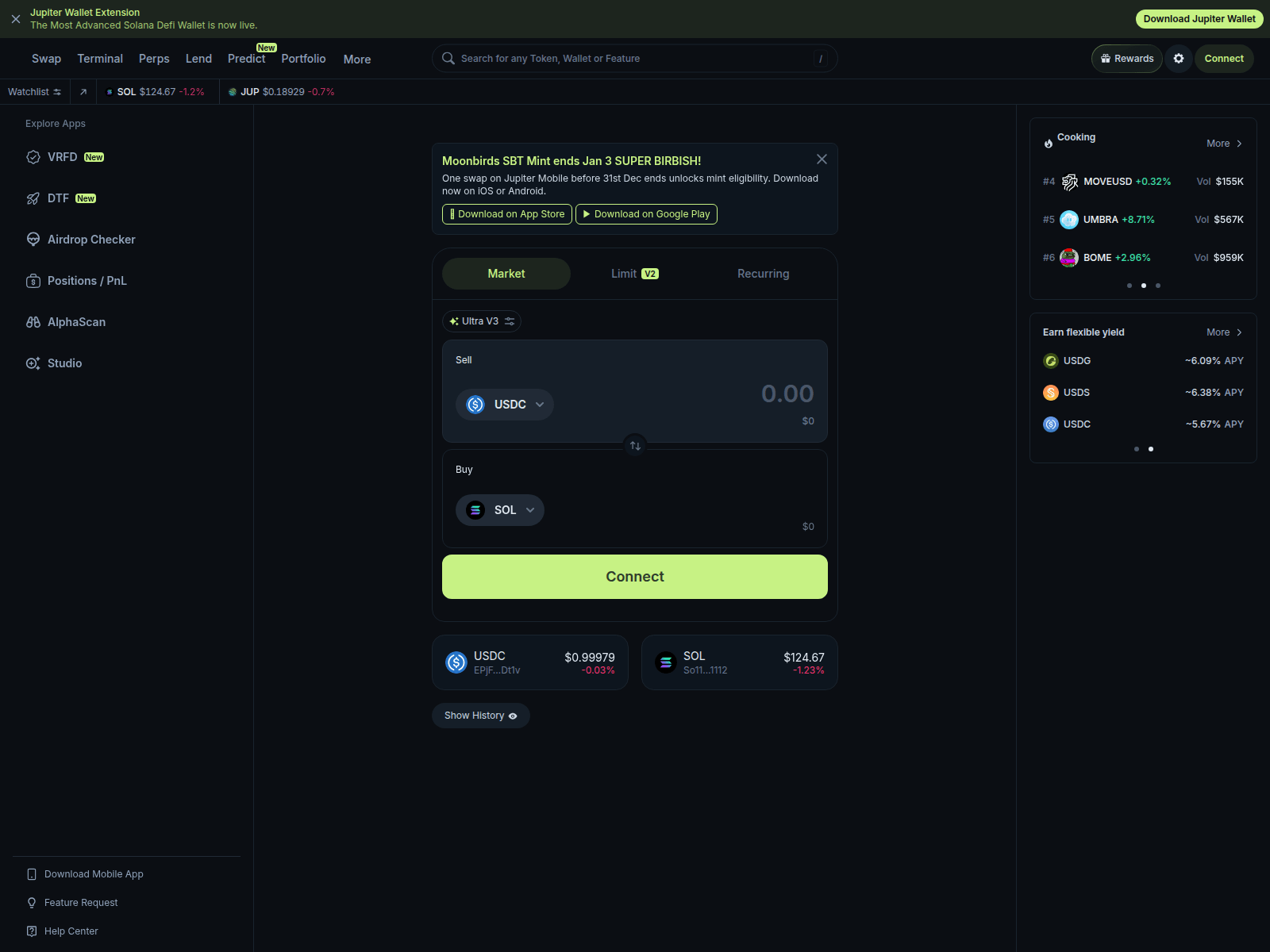The height and width of the screenshot is (952, 1270).
Task: Click the ~6.38% APY value
Action: tap(1214, 393)
